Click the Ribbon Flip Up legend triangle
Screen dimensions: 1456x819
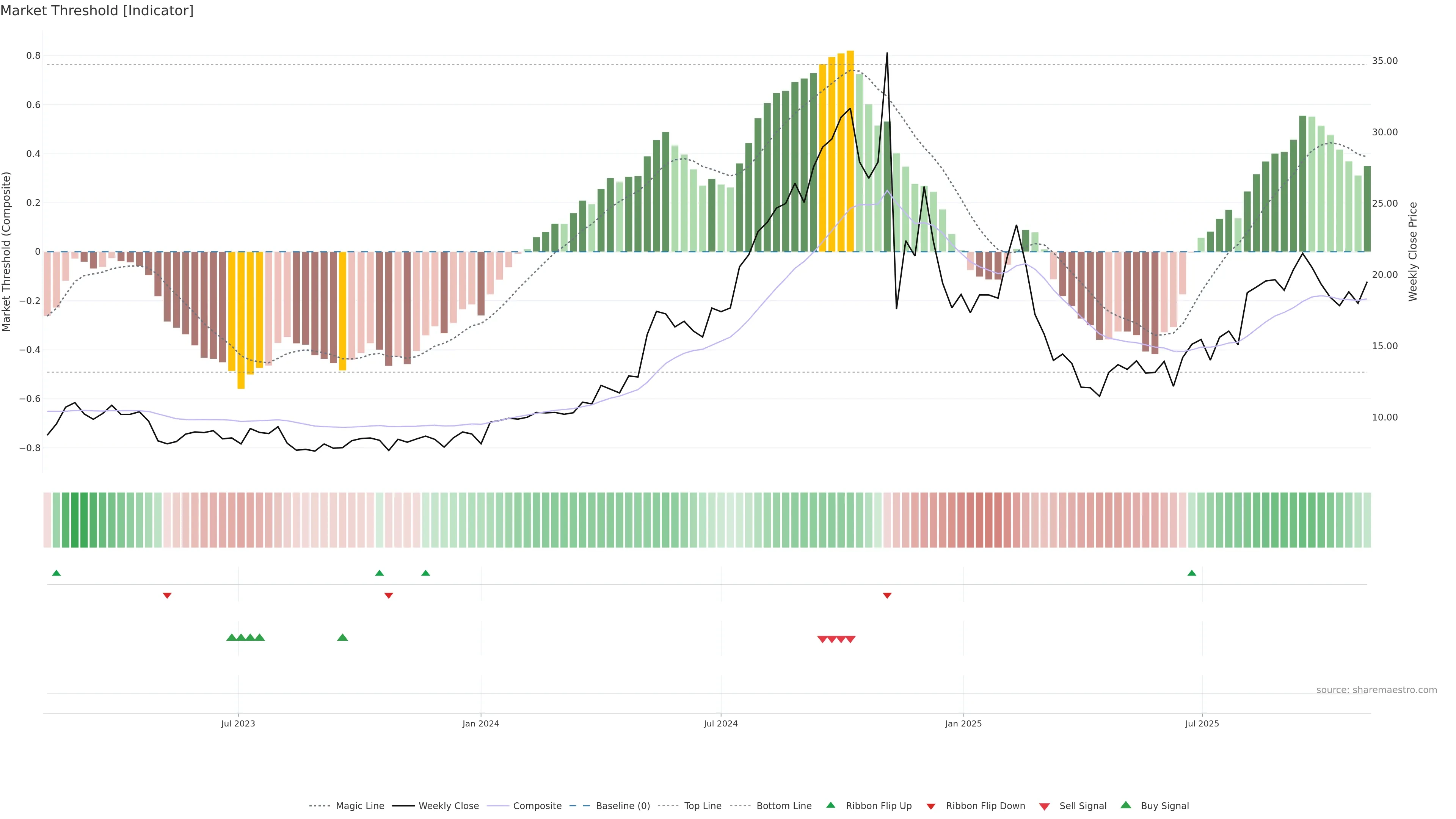[830, 805]
